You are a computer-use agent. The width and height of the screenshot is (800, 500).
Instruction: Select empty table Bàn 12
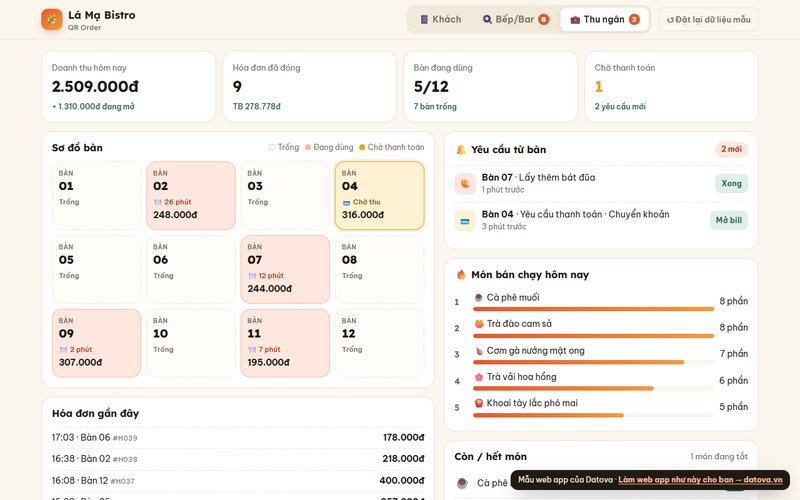coord(380,343)
